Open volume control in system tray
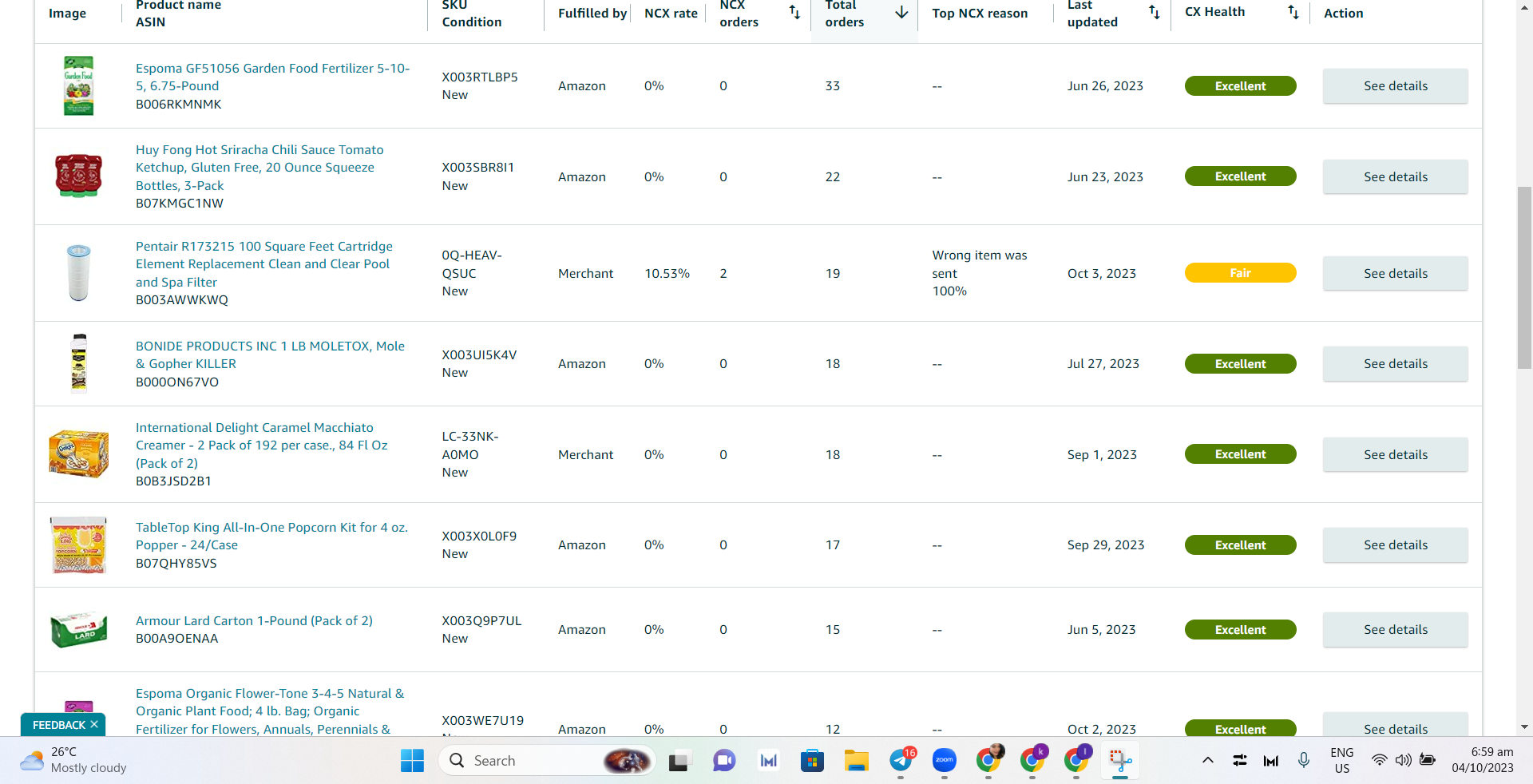This screenshot has width=1533, height=784. (x=1403, y=760)
